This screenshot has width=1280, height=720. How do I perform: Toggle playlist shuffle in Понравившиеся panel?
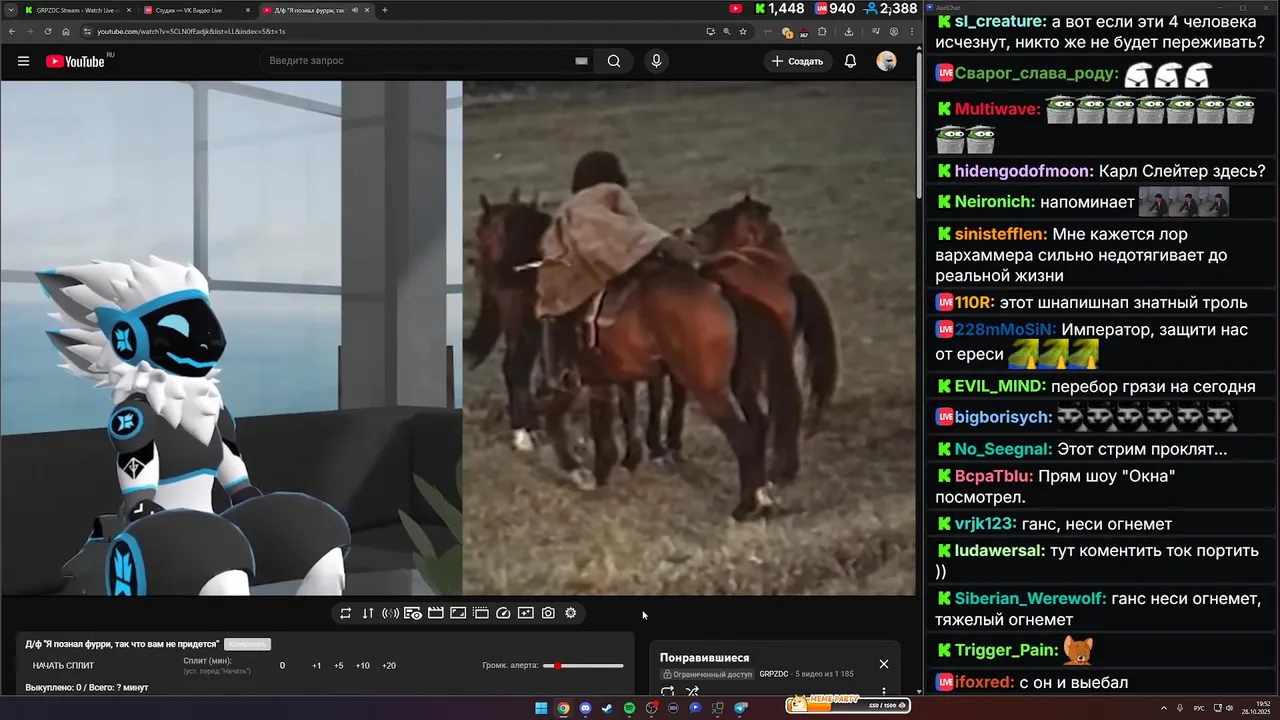(692, 691)
